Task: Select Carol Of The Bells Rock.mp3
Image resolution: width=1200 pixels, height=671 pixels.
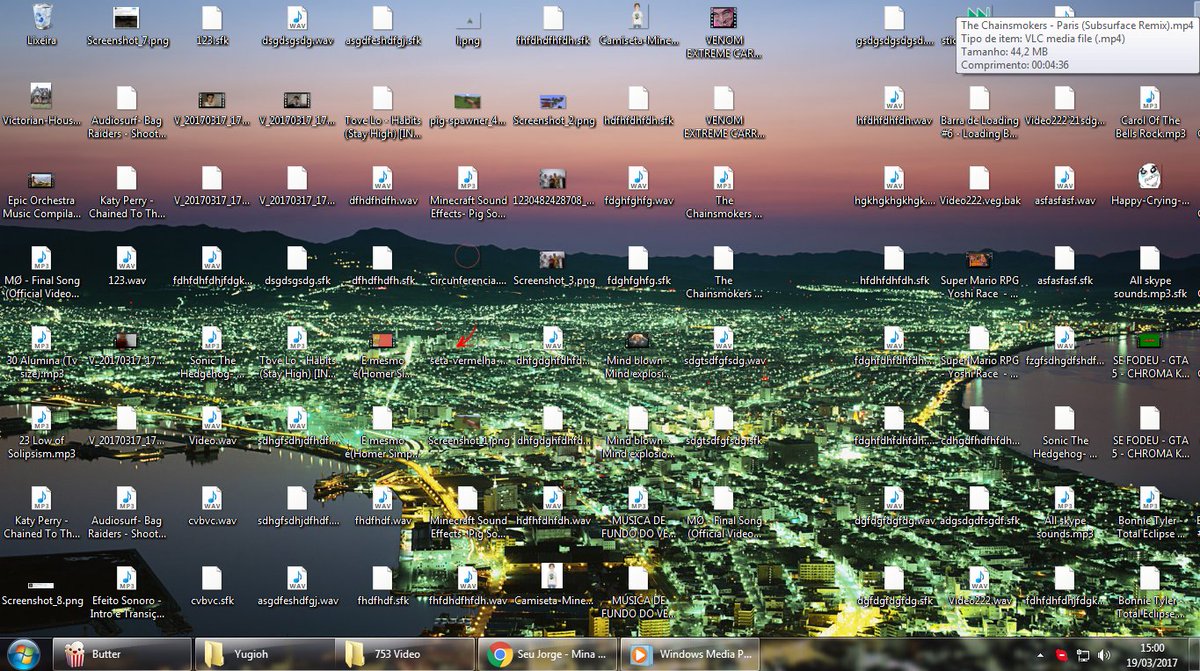Action: tap(1150, 110)
